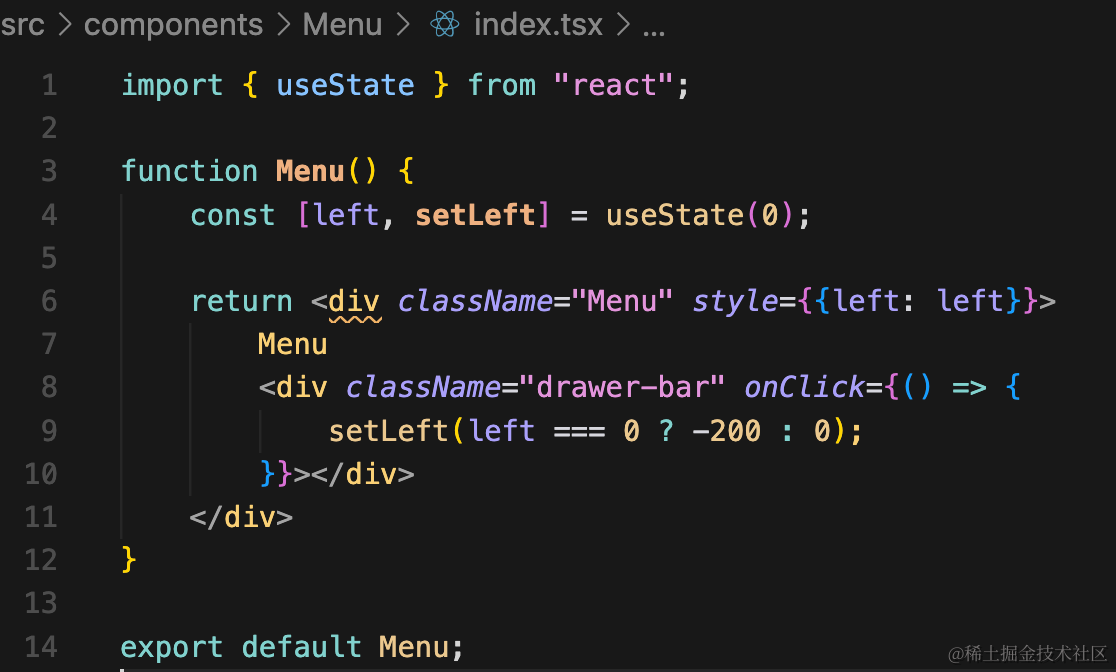Click the React icon beside index.tsx
The height and width of the screenshot is (672, 1116).
[445, 24]
